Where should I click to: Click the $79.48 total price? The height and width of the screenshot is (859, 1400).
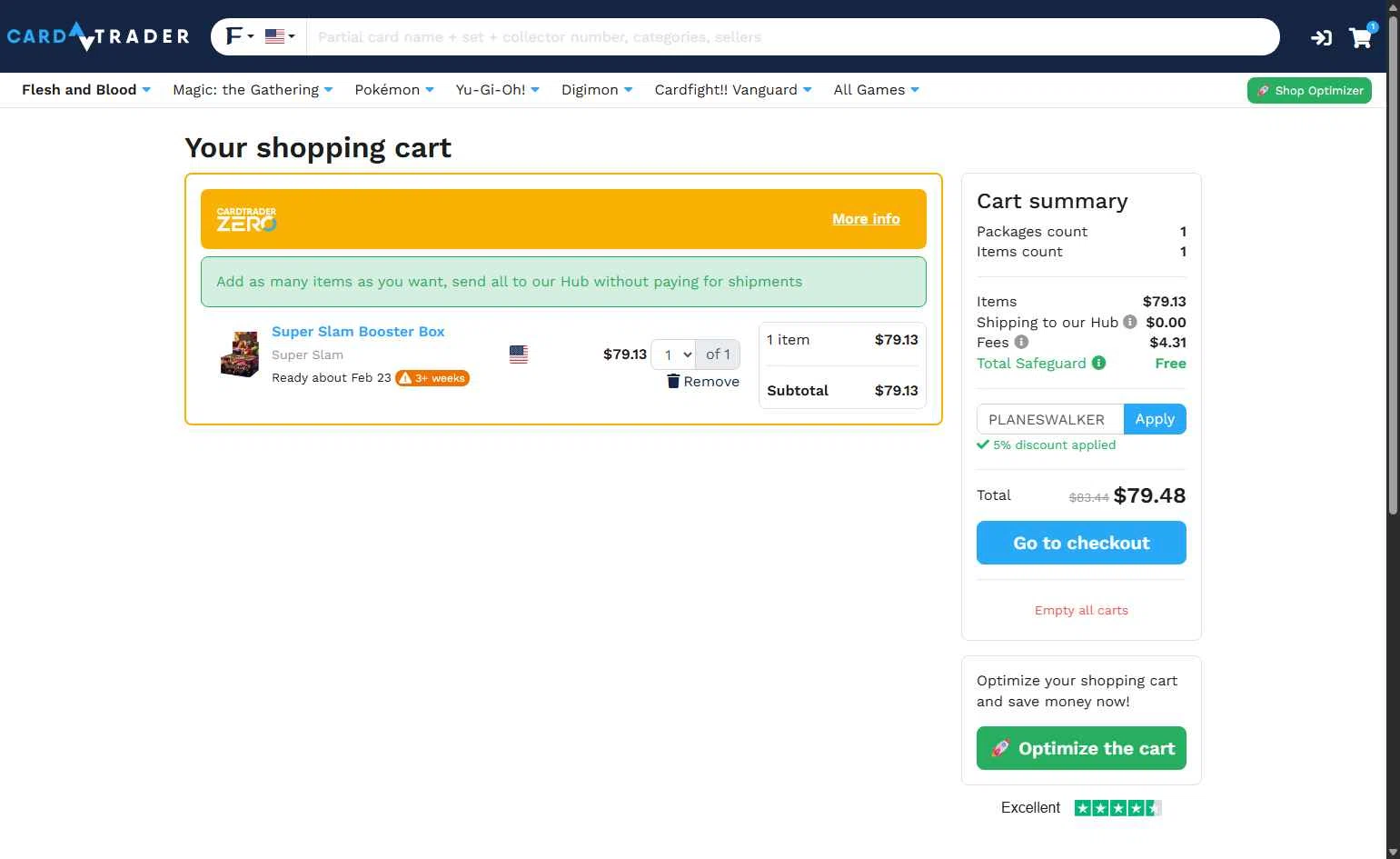click(x=1149, y=495)
